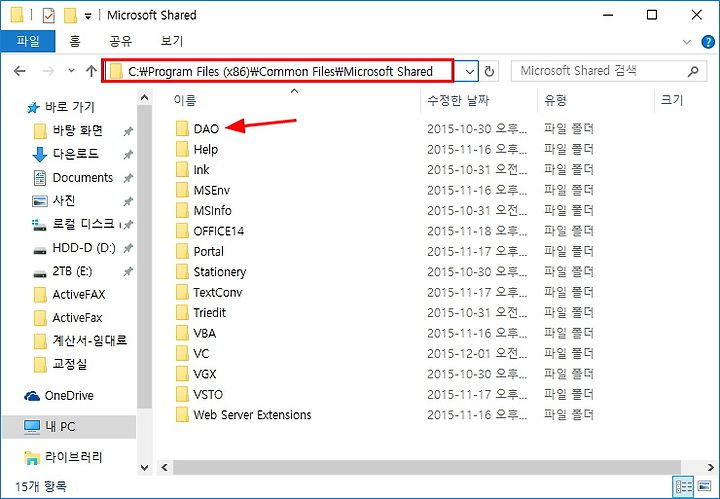The width and height of the screenshot is (720, 499).
Task: Select the Portal folder icon
Action: [x=183, y=251]
